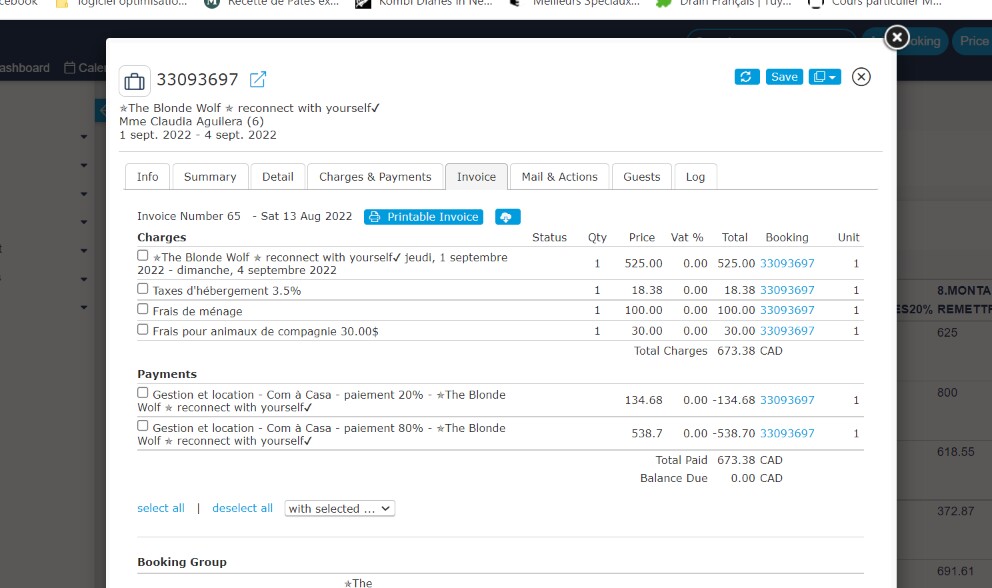Tick the Taxes d'hébergement 3.5% checkbox
The image size is (992, 588).
pyautogui.click(x=143, y=289)
